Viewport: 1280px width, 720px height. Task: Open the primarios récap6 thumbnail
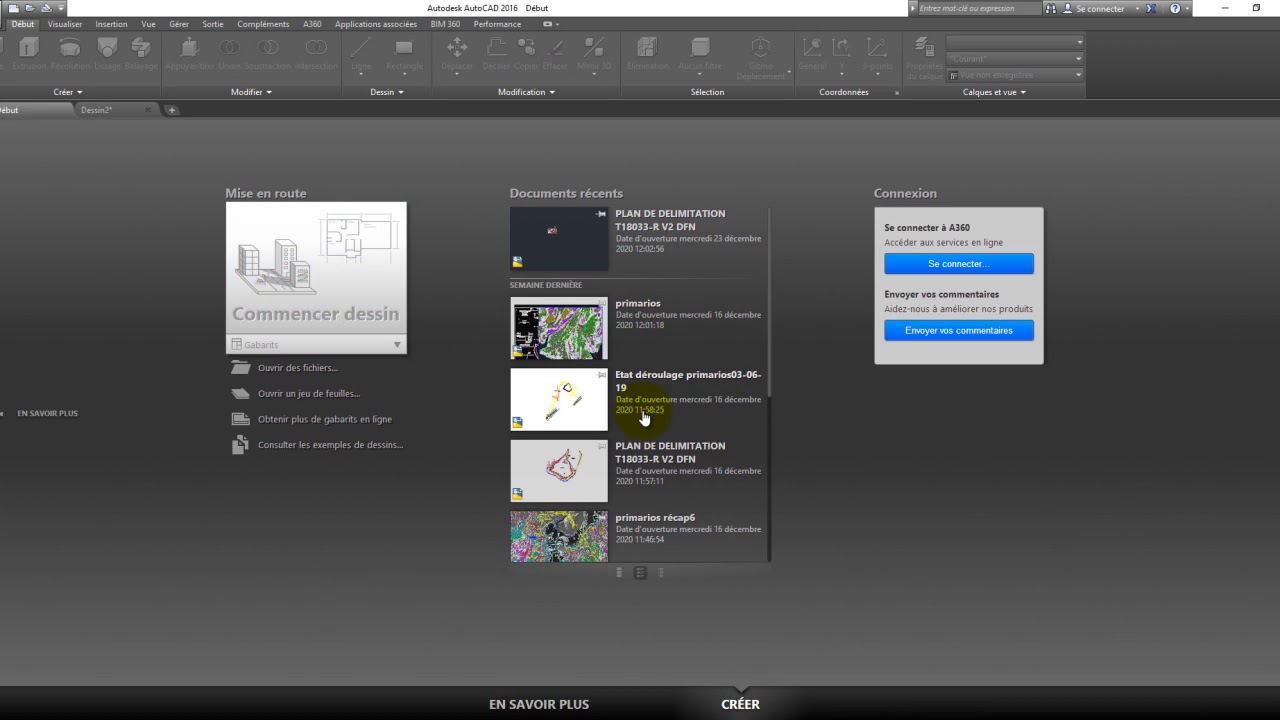[x=559, y=536]
